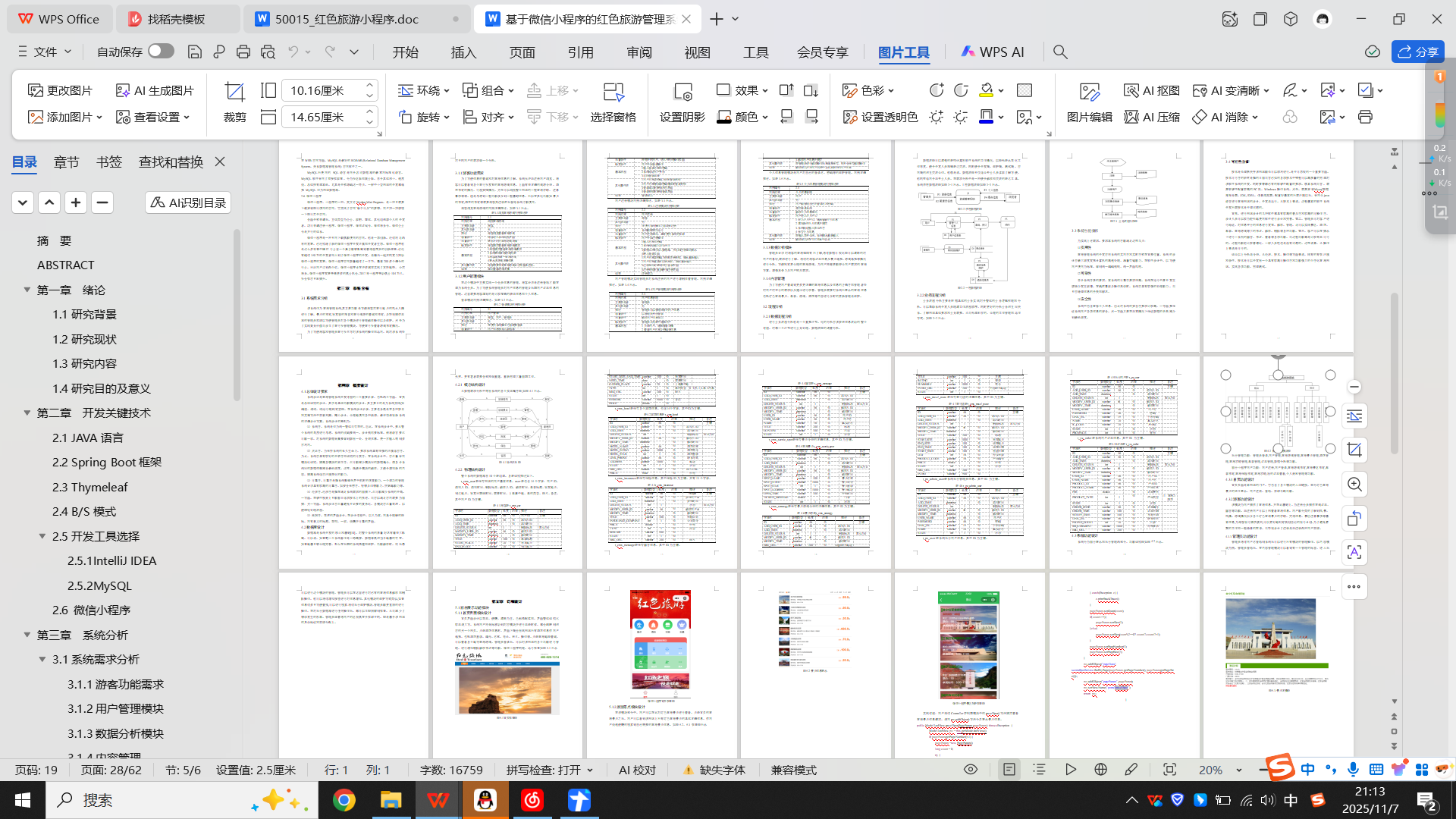Screen dimensions: 1456x819
Task: Collapse the 第二章 开发关键技术 tree node
Action: point(27,413)
